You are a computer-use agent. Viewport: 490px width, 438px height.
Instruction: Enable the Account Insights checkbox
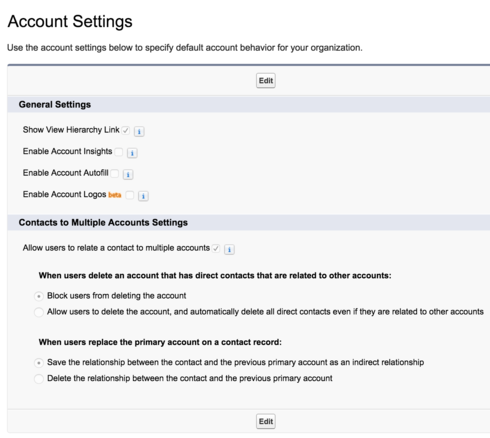(118, 152)
